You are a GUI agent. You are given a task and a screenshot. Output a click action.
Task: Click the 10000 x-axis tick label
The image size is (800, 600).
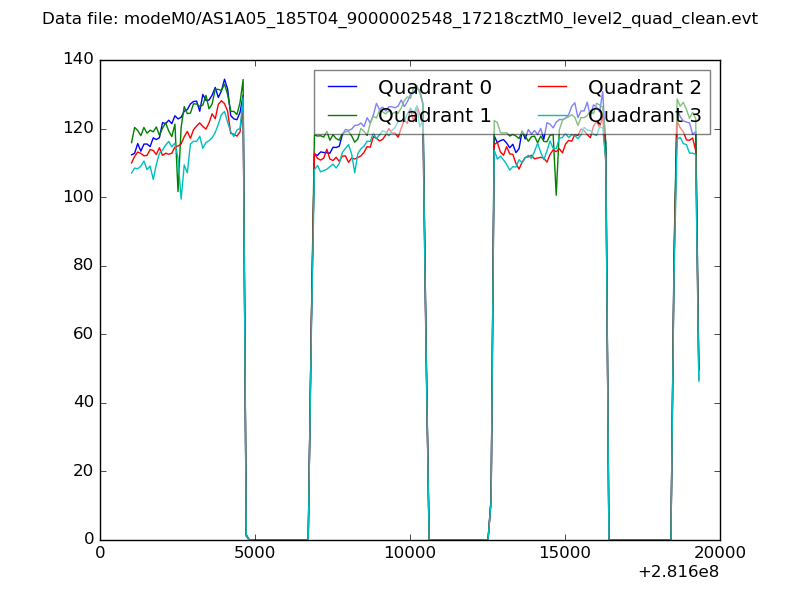410,553
